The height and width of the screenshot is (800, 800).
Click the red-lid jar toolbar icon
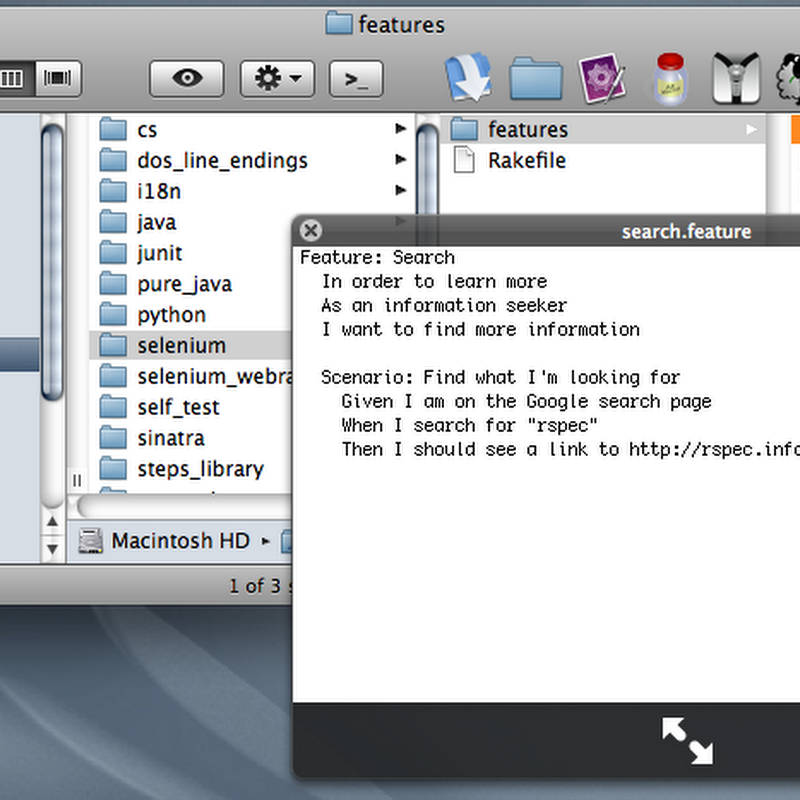point(670,79)
